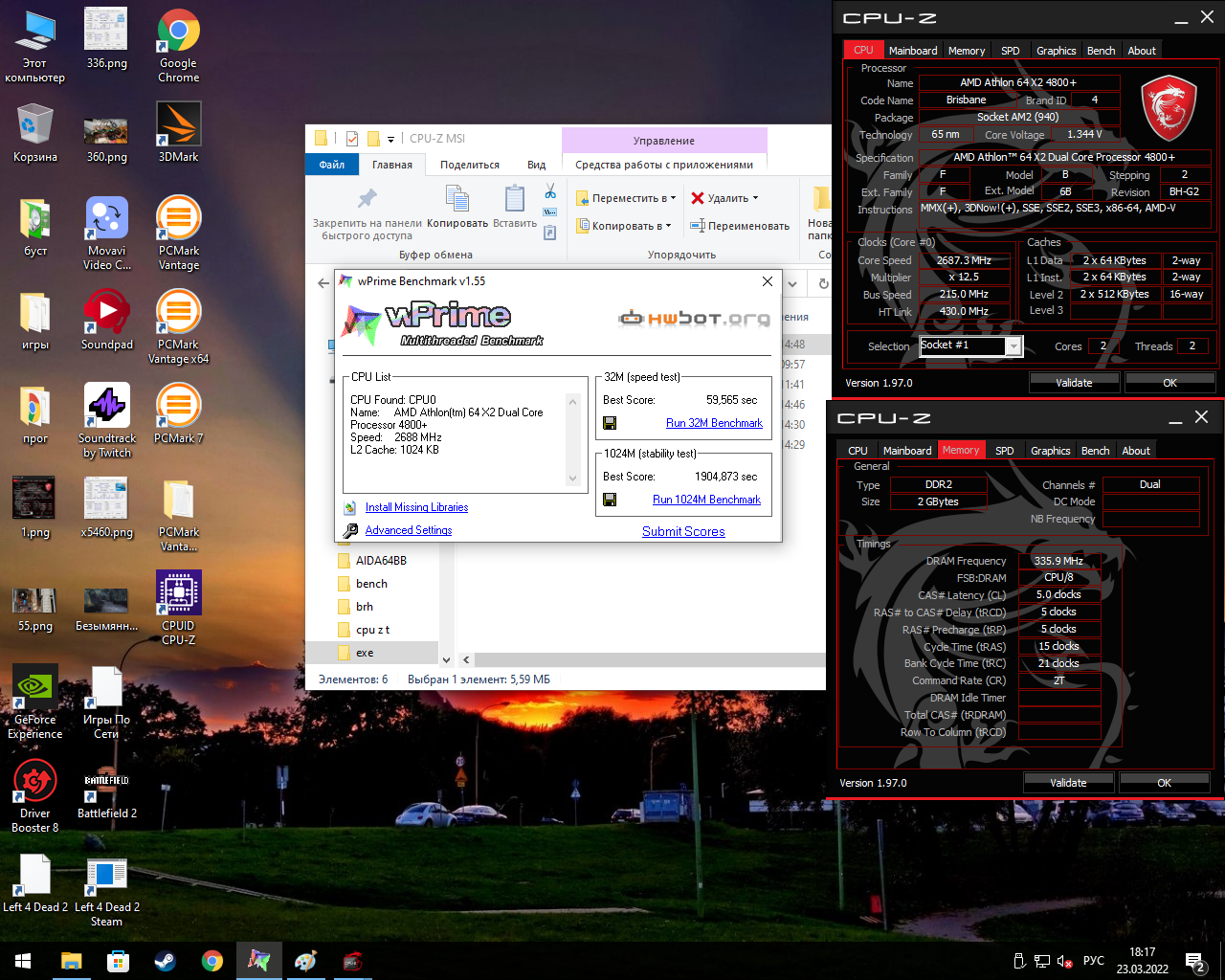Screen dimensions: 1225x980
Task: Click the Вставить paste icon in Explorer
Action: point(515,207)
